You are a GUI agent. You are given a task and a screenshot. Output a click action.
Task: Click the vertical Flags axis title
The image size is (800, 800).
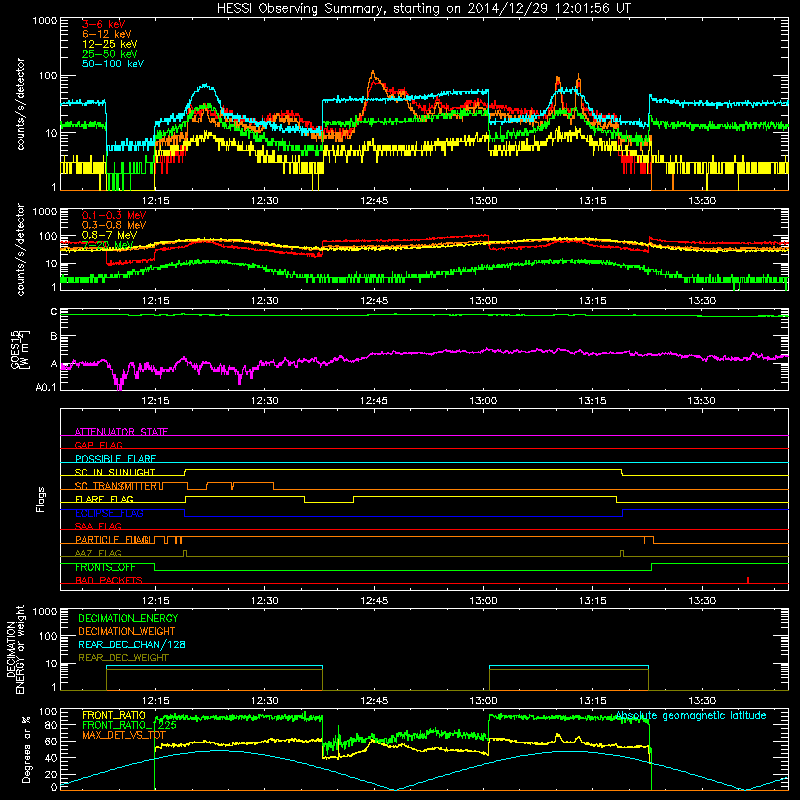coord(41,499)
